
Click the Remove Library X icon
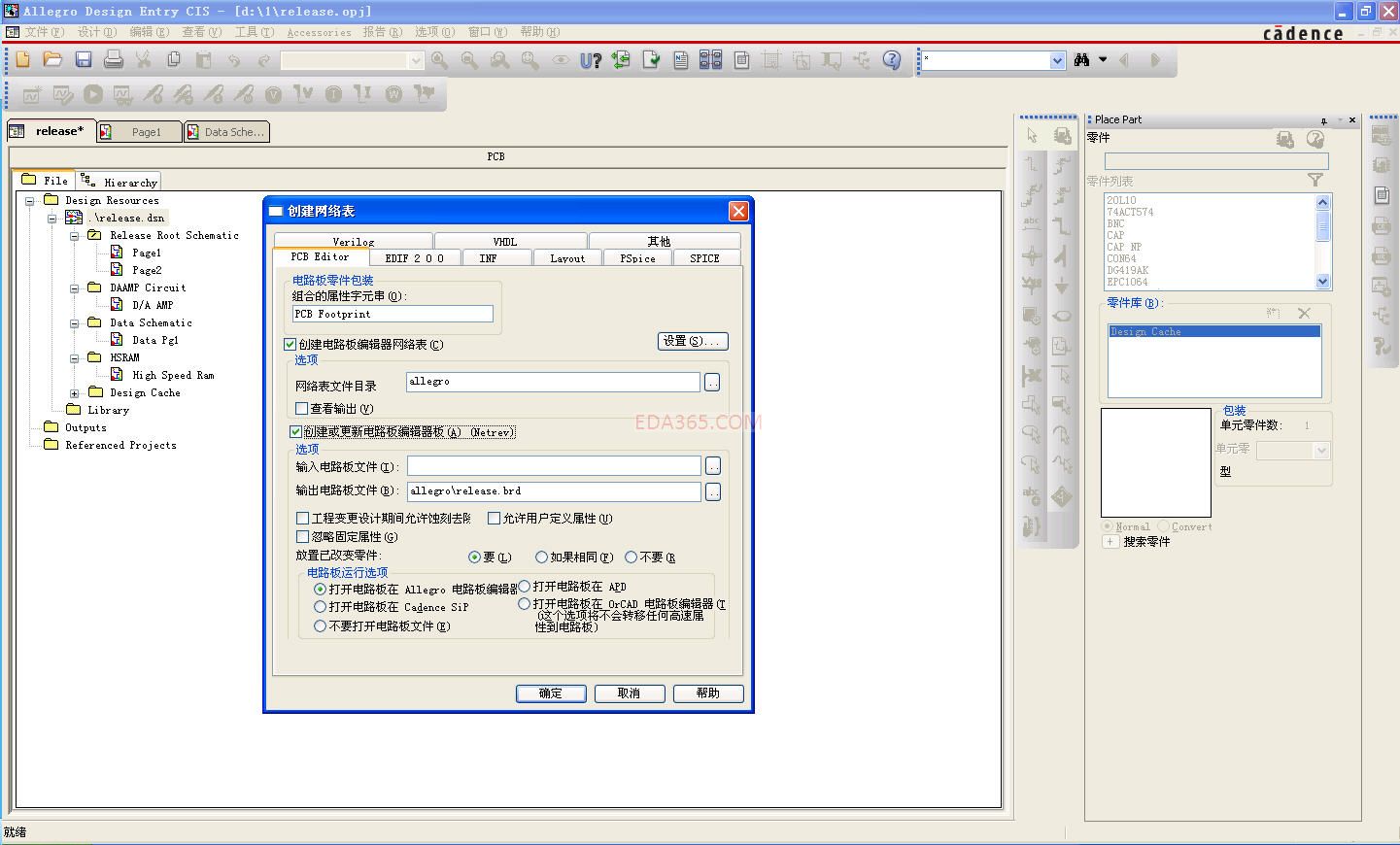click(x=1304, y=313)
